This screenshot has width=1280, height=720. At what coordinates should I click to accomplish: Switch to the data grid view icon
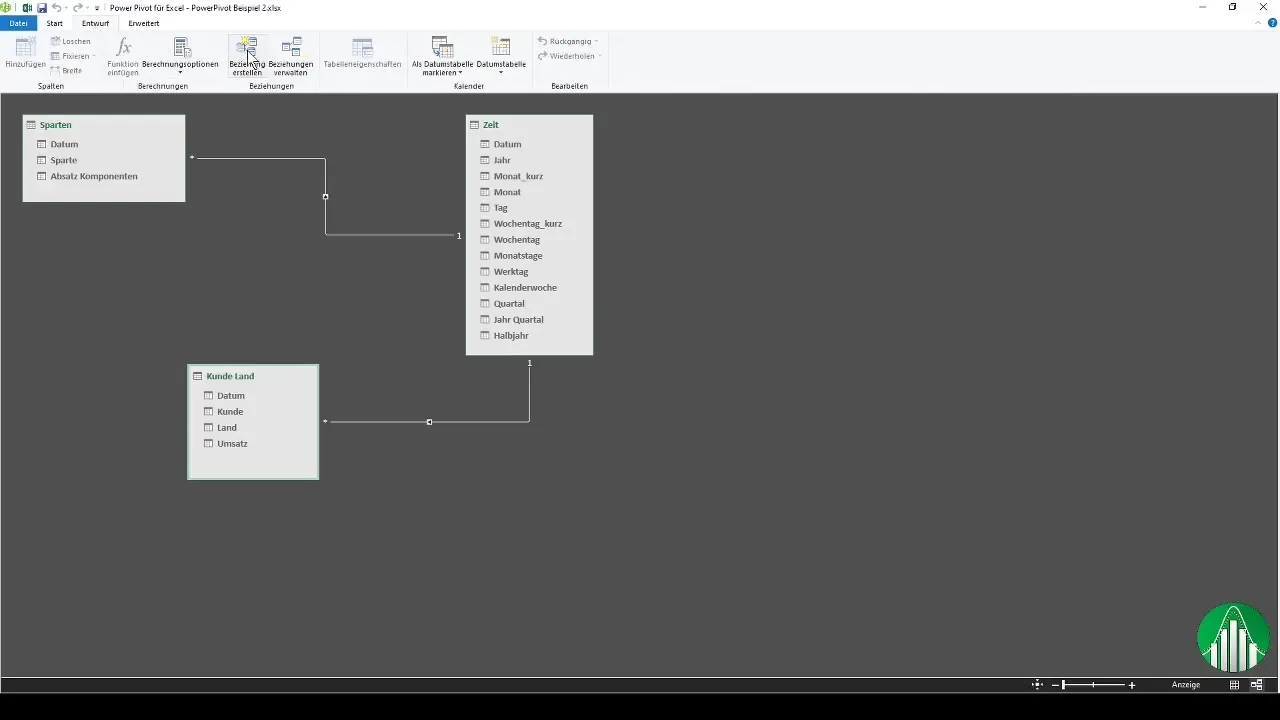(1235, 685)
